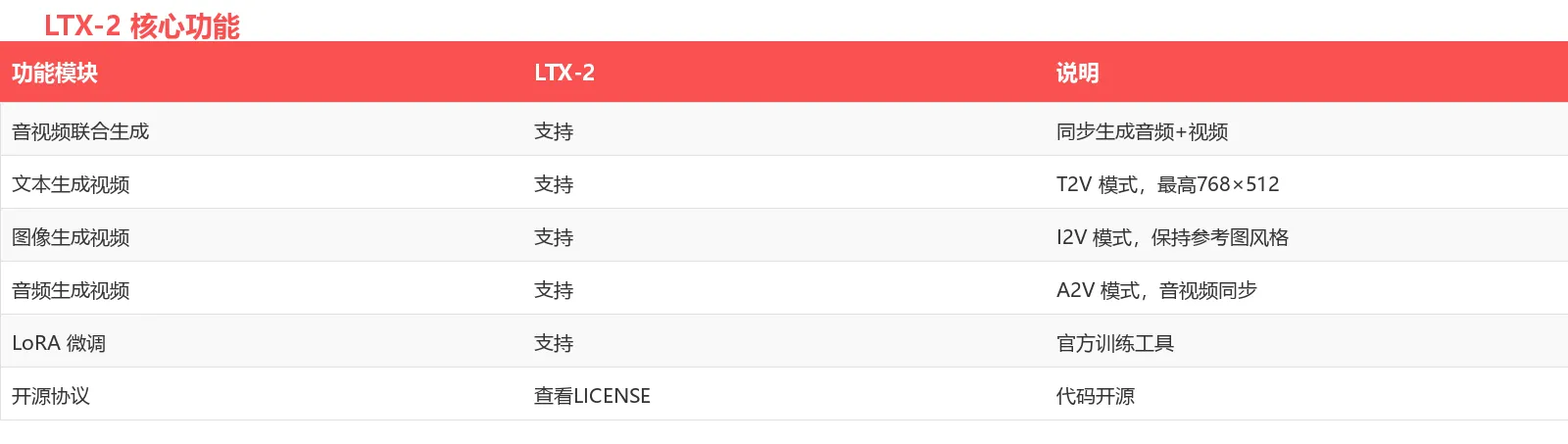
Task: Select the 开源协议 cell
Action: (x=51, y=396)
